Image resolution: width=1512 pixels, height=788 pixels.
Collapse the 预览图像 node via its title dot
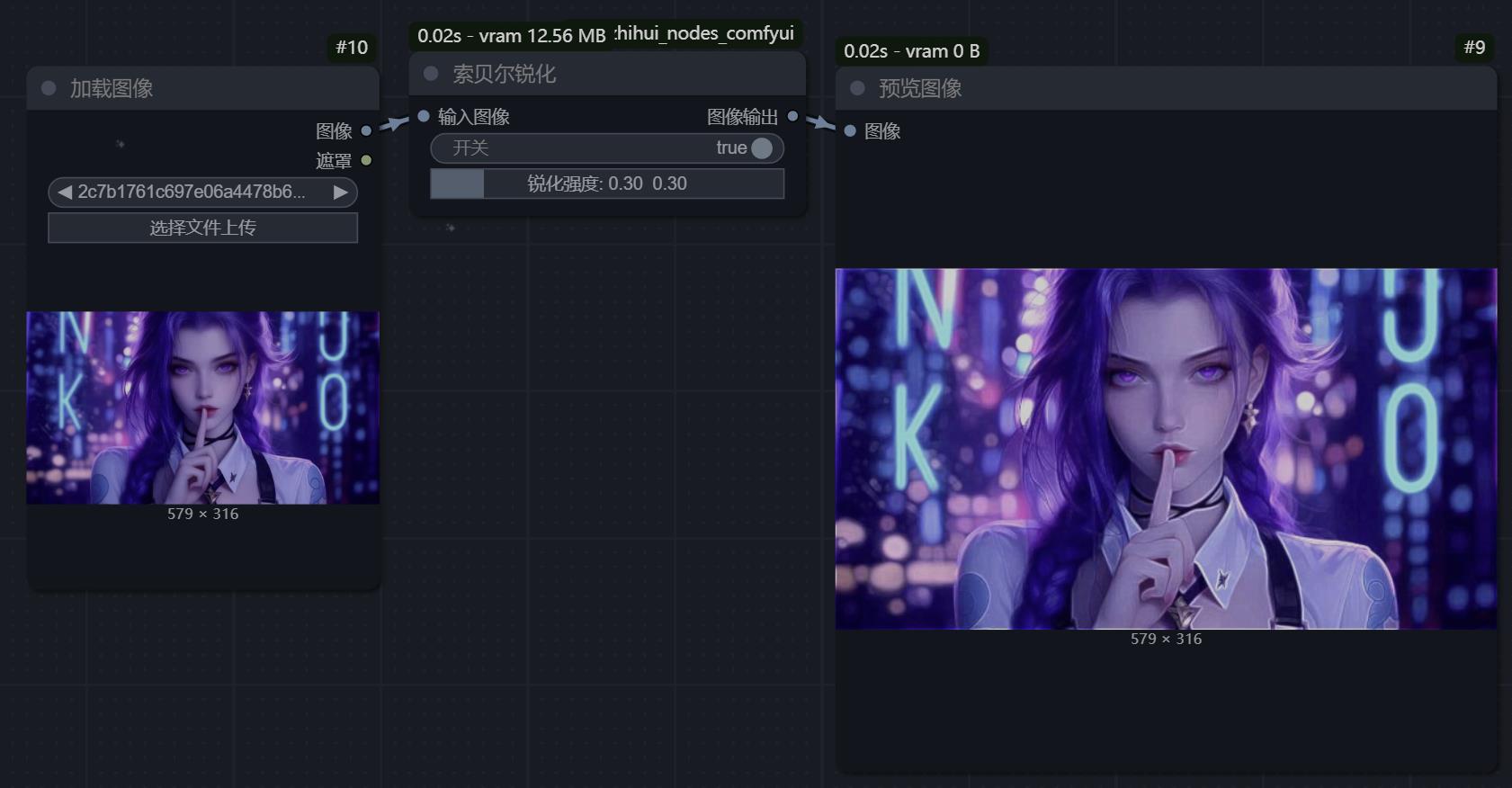pos(857,88)
